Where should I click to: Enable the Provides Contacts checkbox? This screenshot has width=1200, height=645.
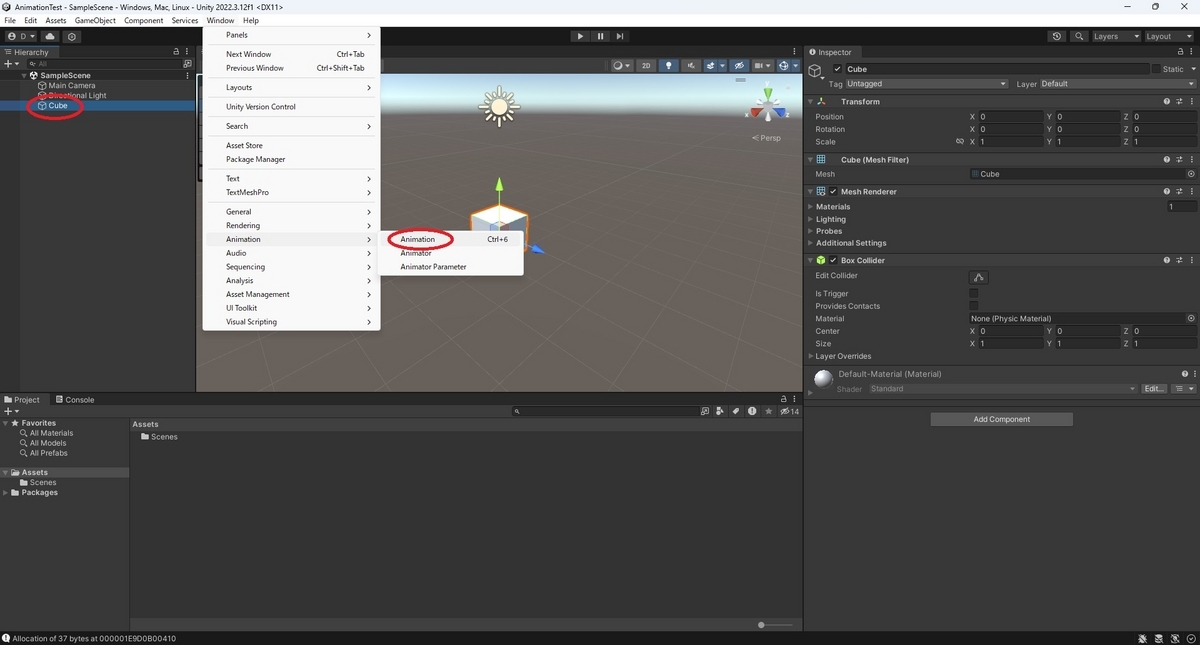pos(974,306)
